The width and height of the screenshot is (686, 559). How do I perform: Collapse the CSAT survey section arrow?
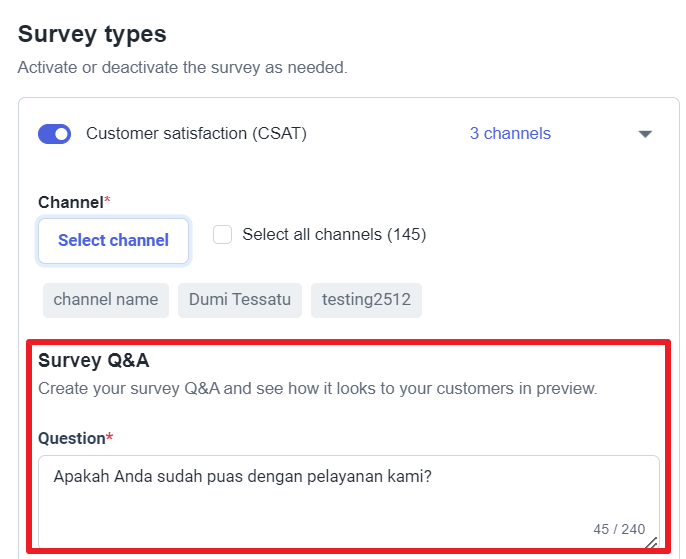(x=645, y=134)
